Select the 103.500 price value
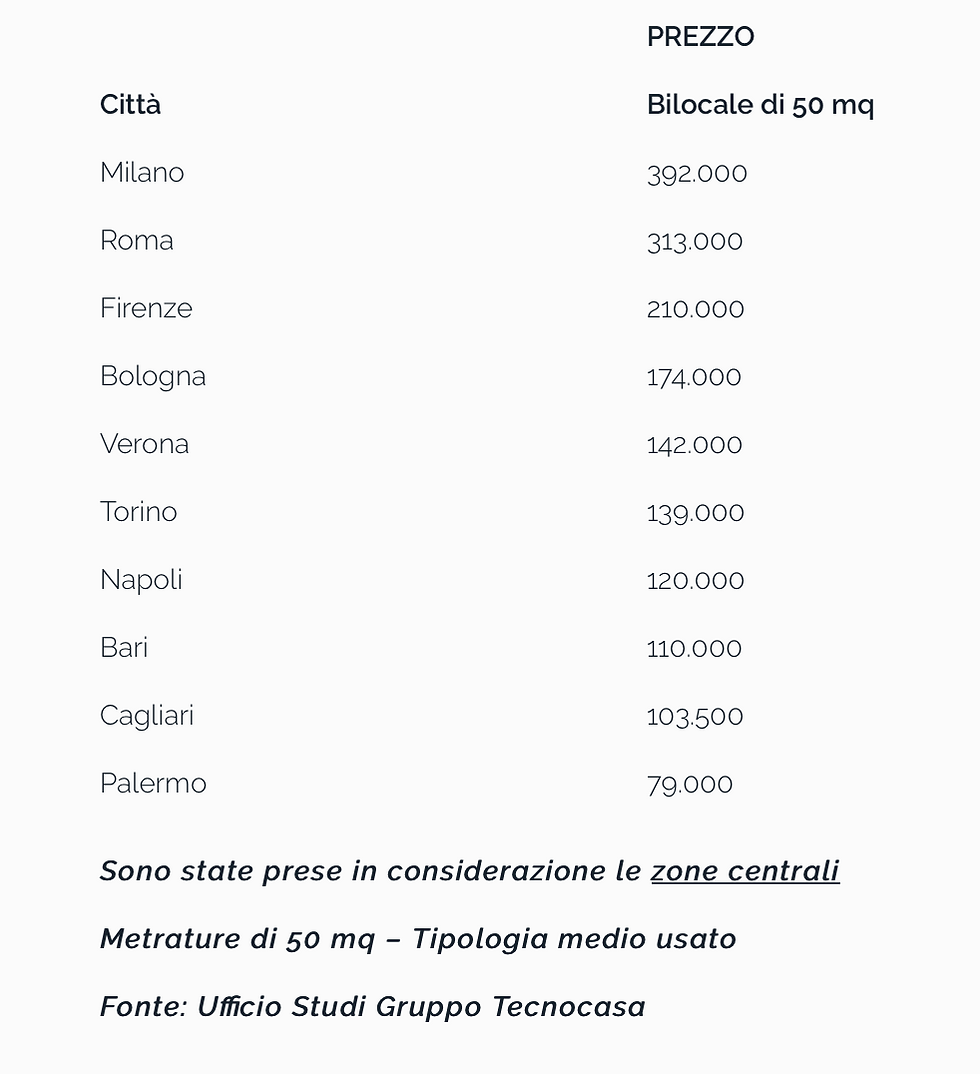This screenshot has width=980, height=1074. [695, 716]
